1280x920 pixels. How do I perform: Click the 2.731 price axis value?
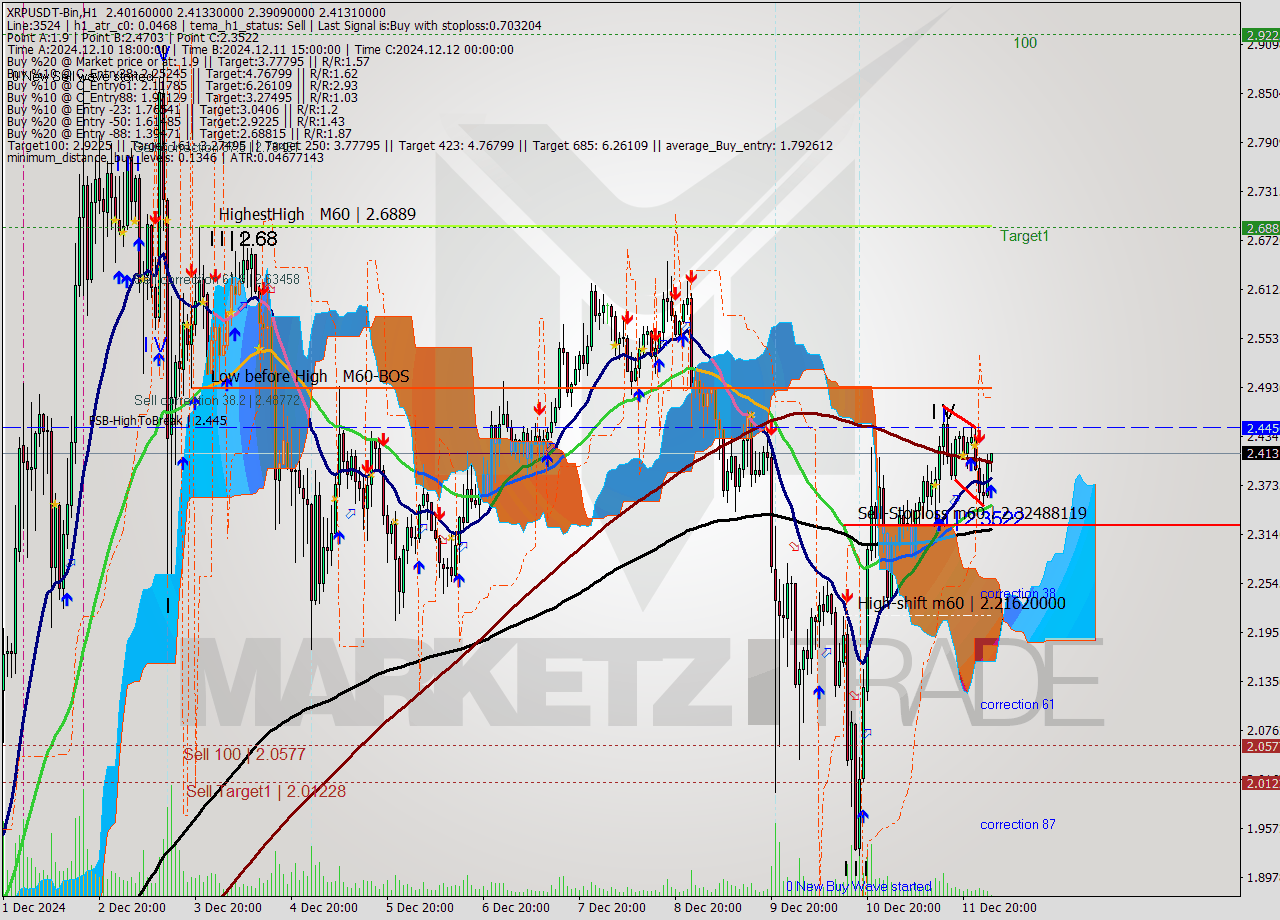tap(1262, 192)
